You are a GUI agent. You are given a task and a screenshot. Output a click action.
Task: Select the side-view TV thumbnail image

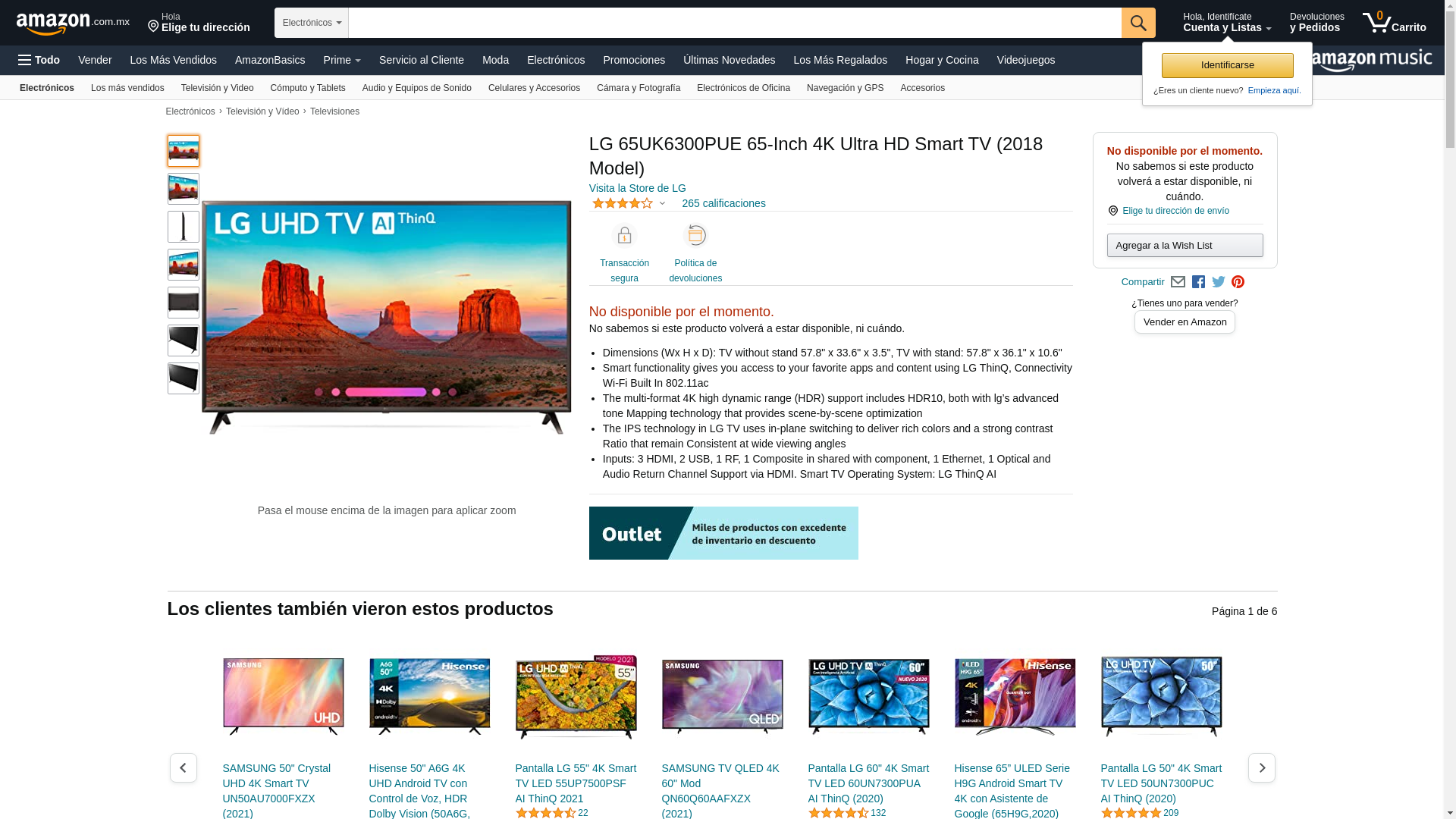[x=184, y=227]
